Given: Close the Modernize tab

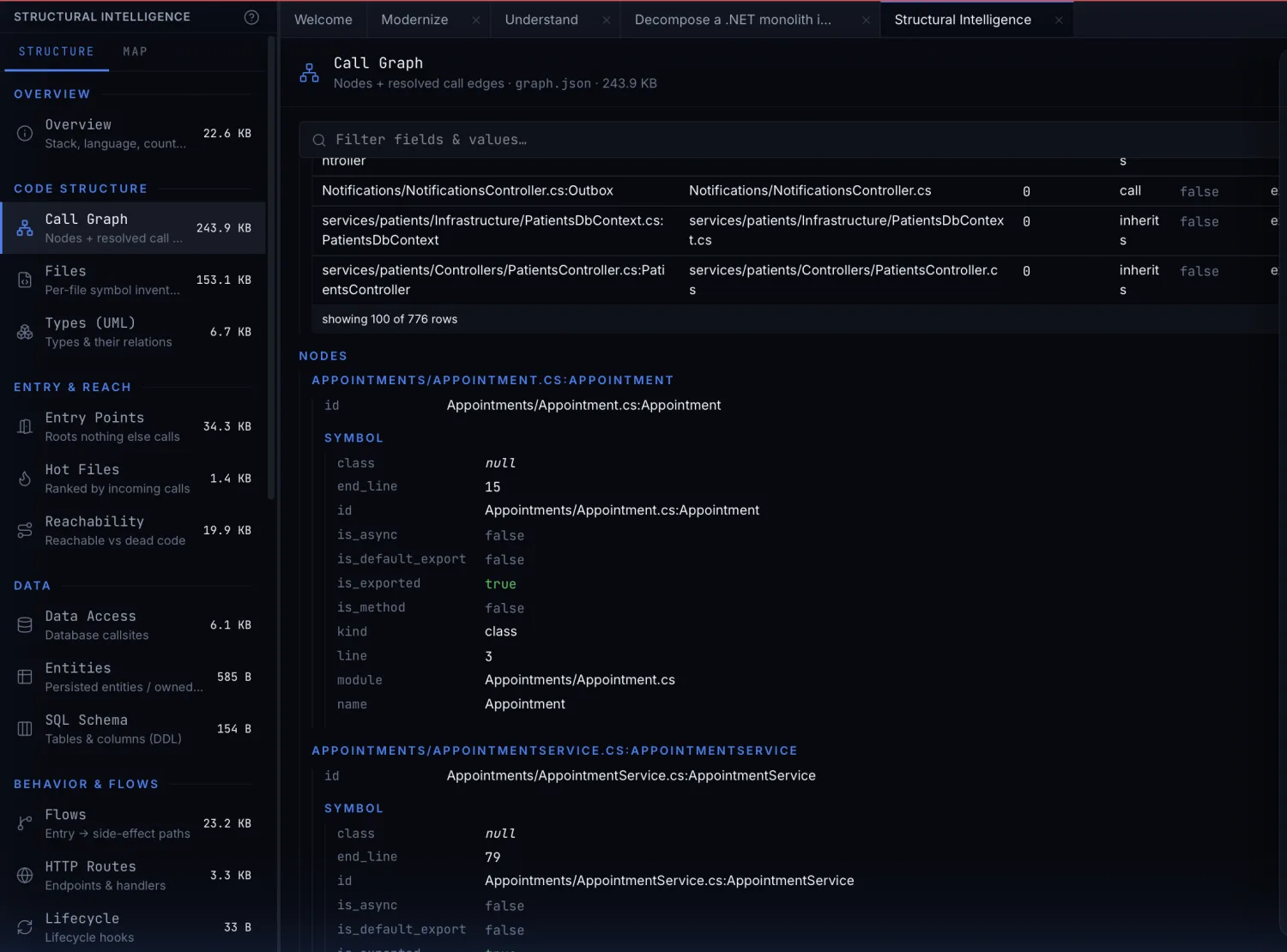Looking at the screenshot, I should tap(475, 20).
